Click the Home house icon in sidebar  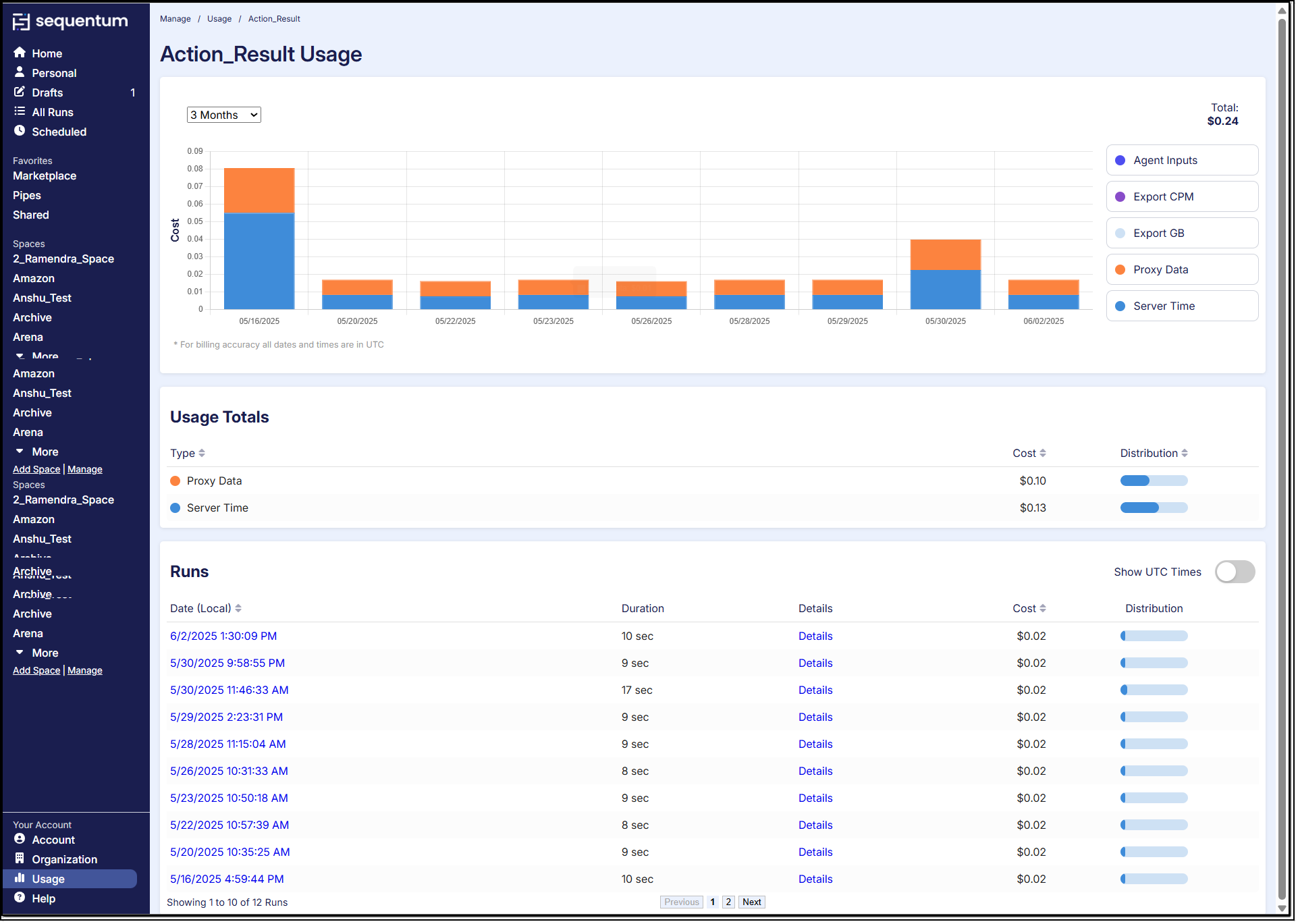pyautogui.click(x=20, y=53)
